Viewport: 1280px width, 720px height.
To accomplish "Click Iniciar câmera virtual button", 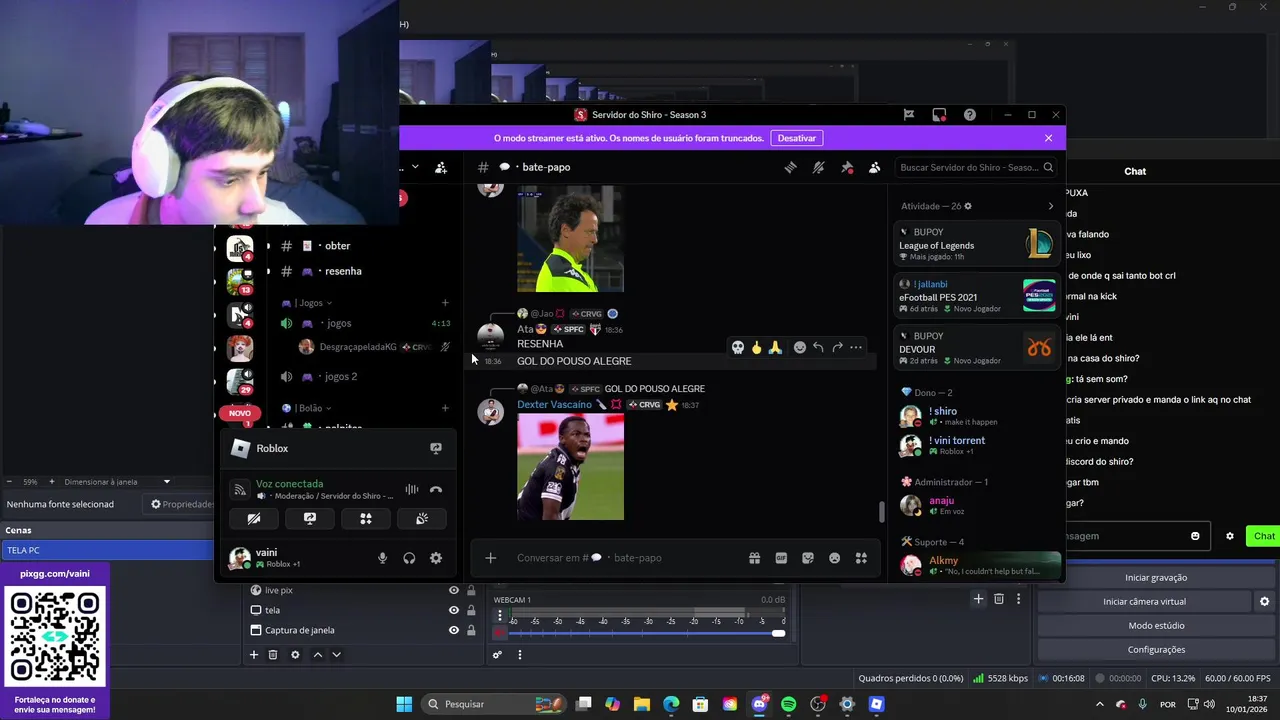I will coord(1144,601).
